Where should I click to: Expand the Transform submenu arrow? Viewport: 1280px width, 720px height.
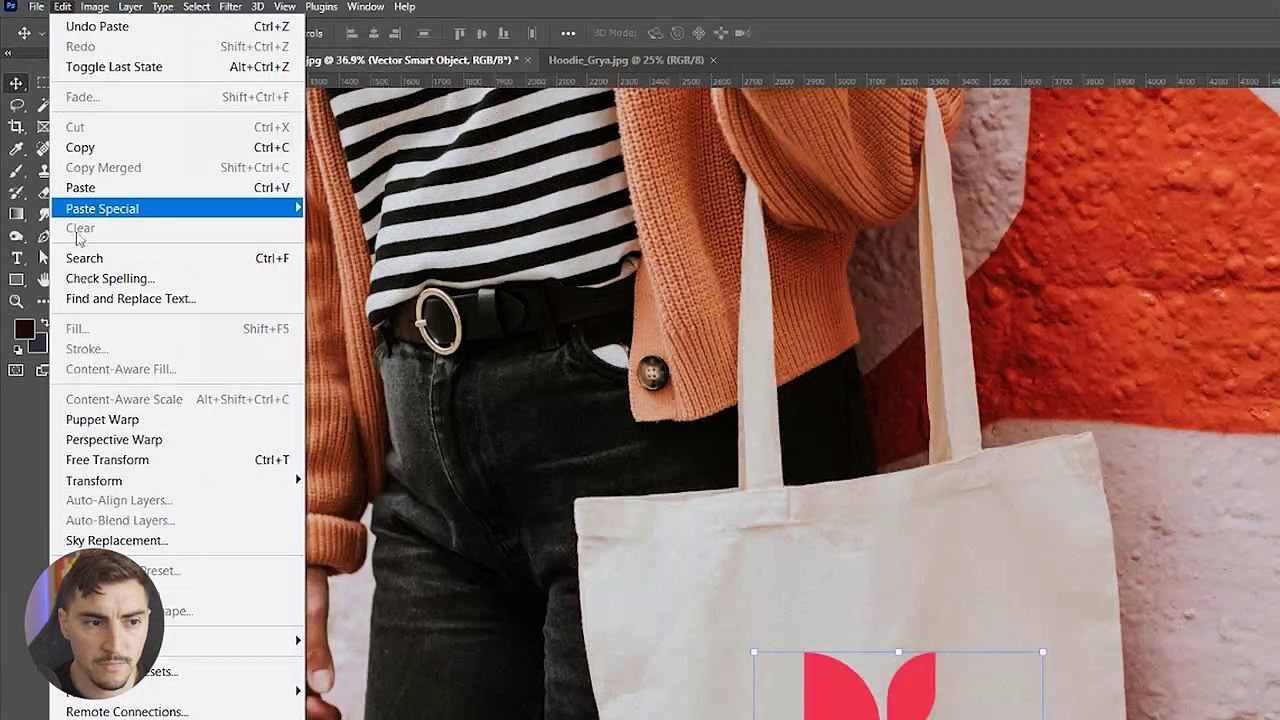click(x=297, y=480)
